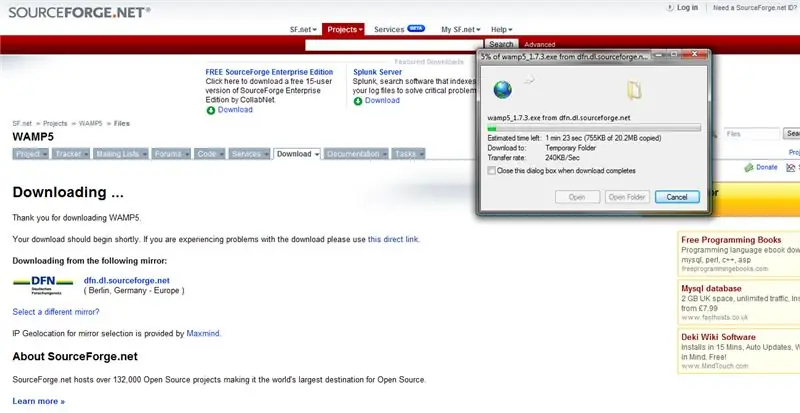The height and width of the screenshot is (413, 800).
Task: Click Files in the breadcrumb
Action: click(122, 124)
